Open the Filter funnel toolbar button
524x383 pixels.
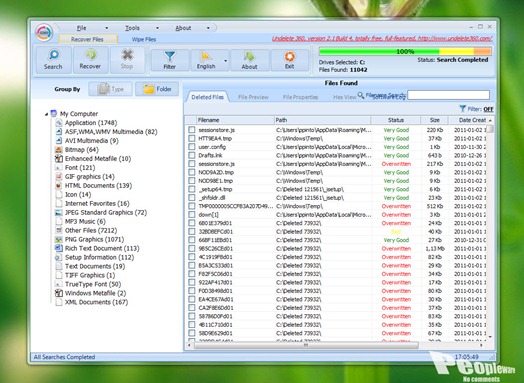170,60
